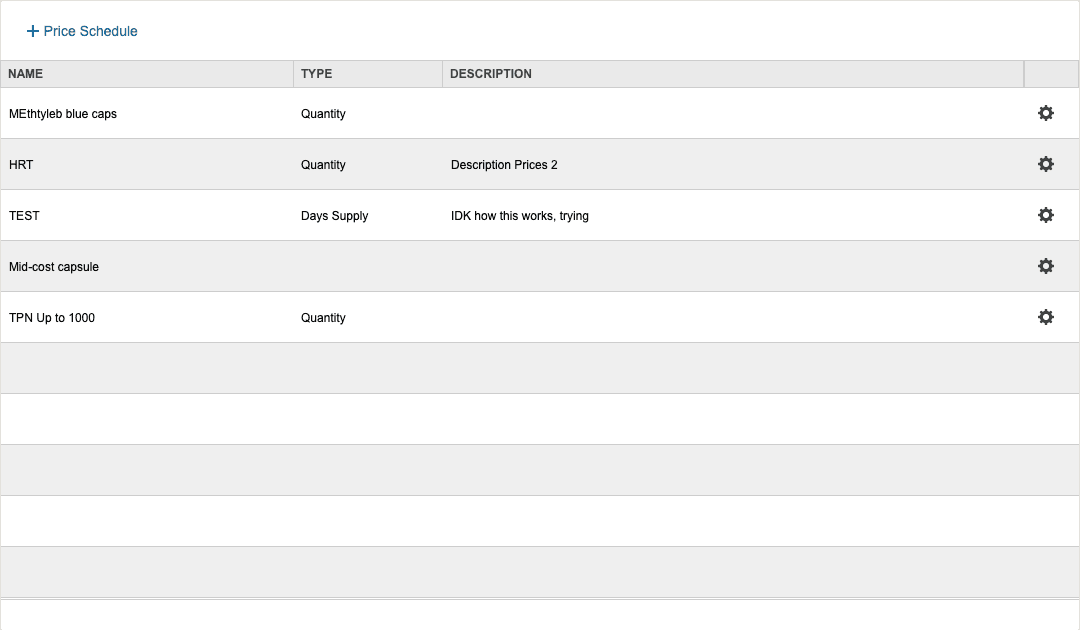Sort by the NAME column header
Screen dimensions: 1080x630
(x=26, y=74)
